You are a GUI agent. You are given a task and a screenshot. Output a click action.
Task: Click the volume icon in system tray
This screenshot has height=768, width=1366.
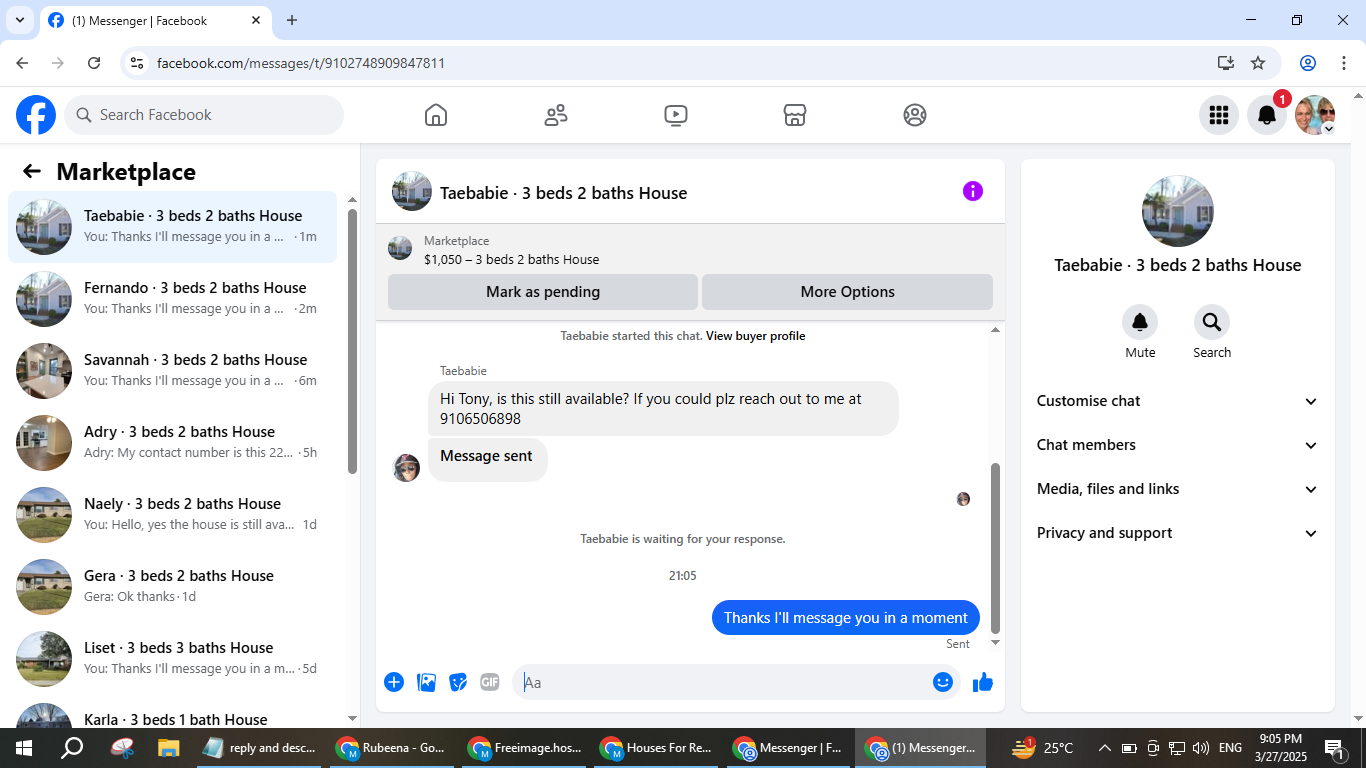click(x=1201, y=747)
